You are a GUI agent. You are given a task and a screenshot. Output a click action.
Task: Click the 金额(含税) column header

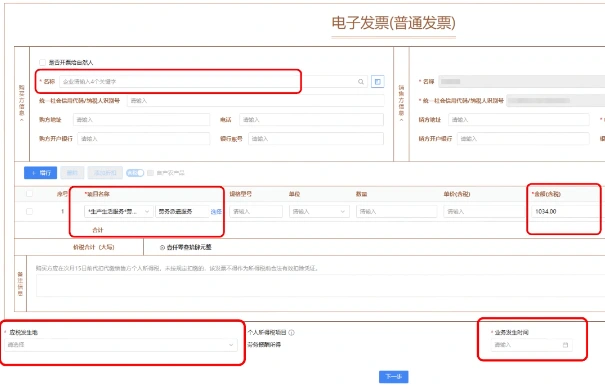pos(546,194)
